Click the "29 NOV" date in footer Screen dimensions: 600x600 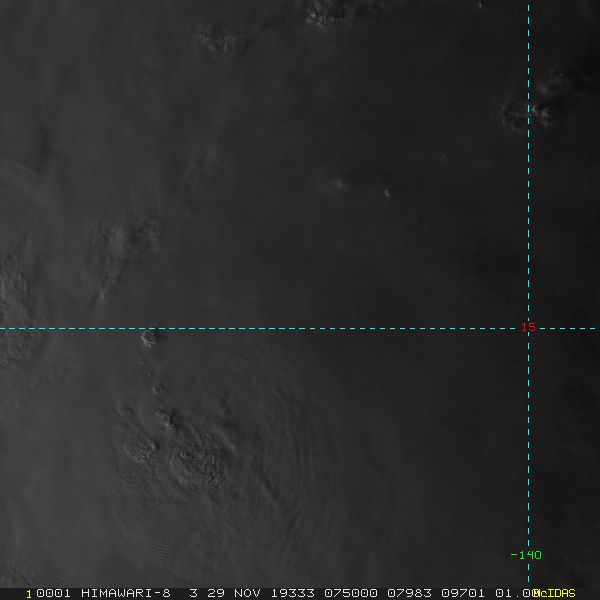pos(234,593)
